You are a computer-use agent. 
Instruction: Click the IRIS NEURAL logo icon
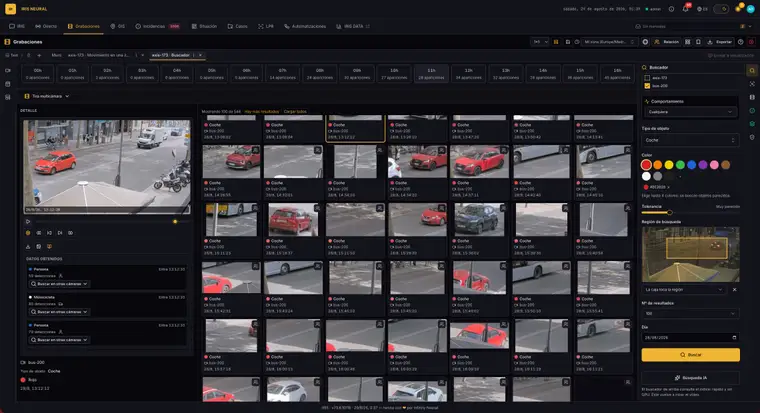point(10,9)
